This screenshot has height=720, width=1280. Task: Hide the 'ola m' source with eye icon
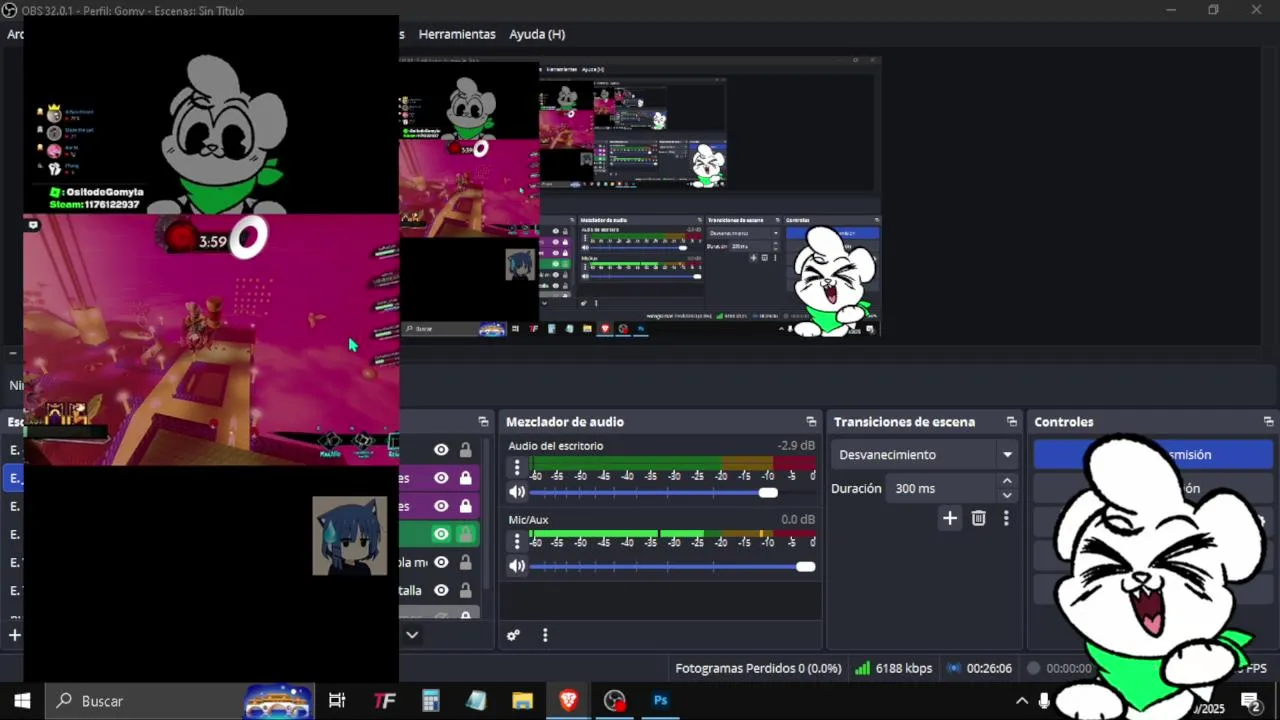pos(441,562)
